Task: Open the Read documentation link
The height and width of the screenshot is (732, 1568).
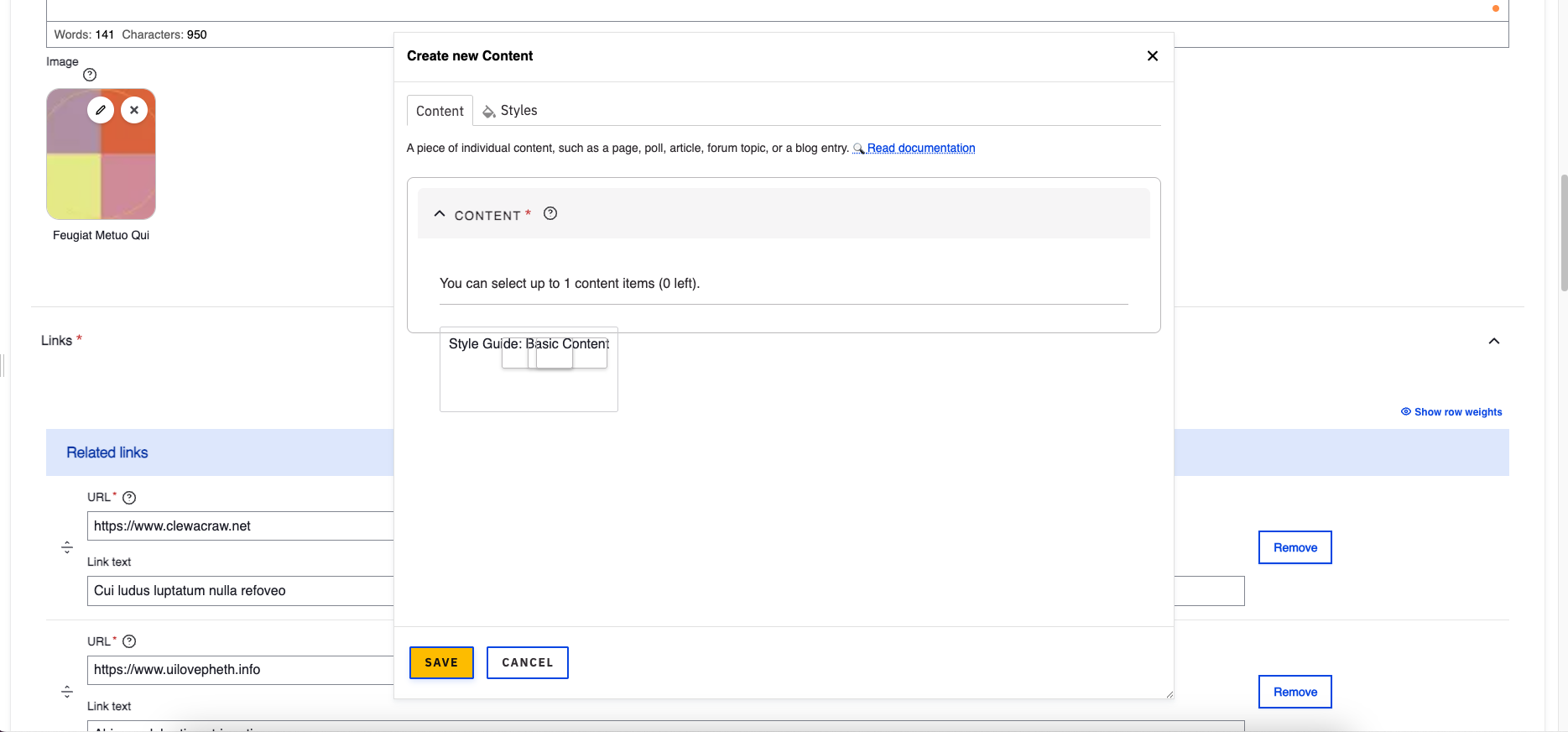Action: click(920, 149)
